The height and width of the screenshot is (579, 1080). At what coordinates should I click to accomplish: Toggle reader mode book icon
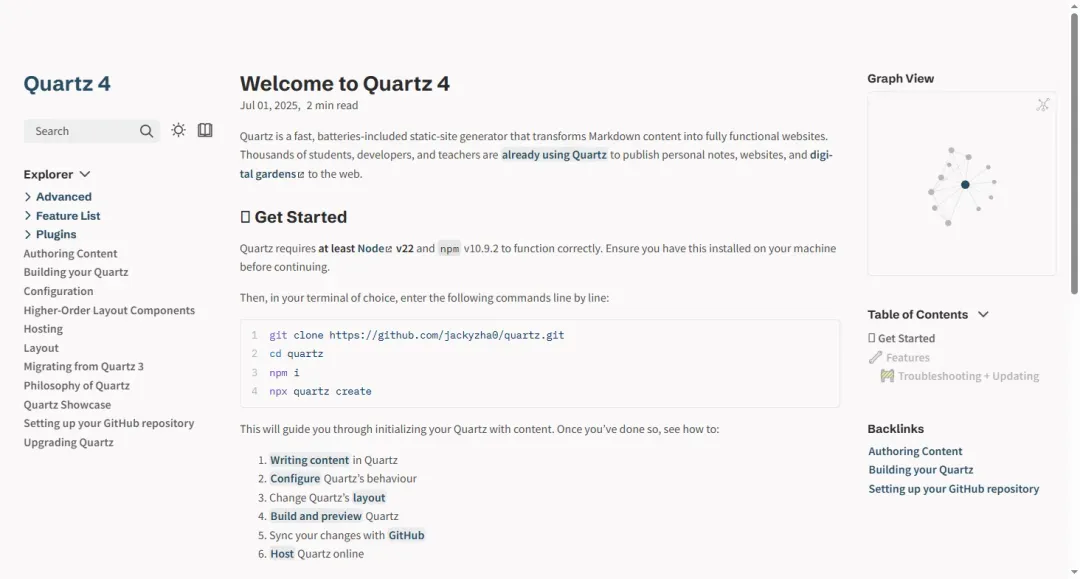click(205, 130)
